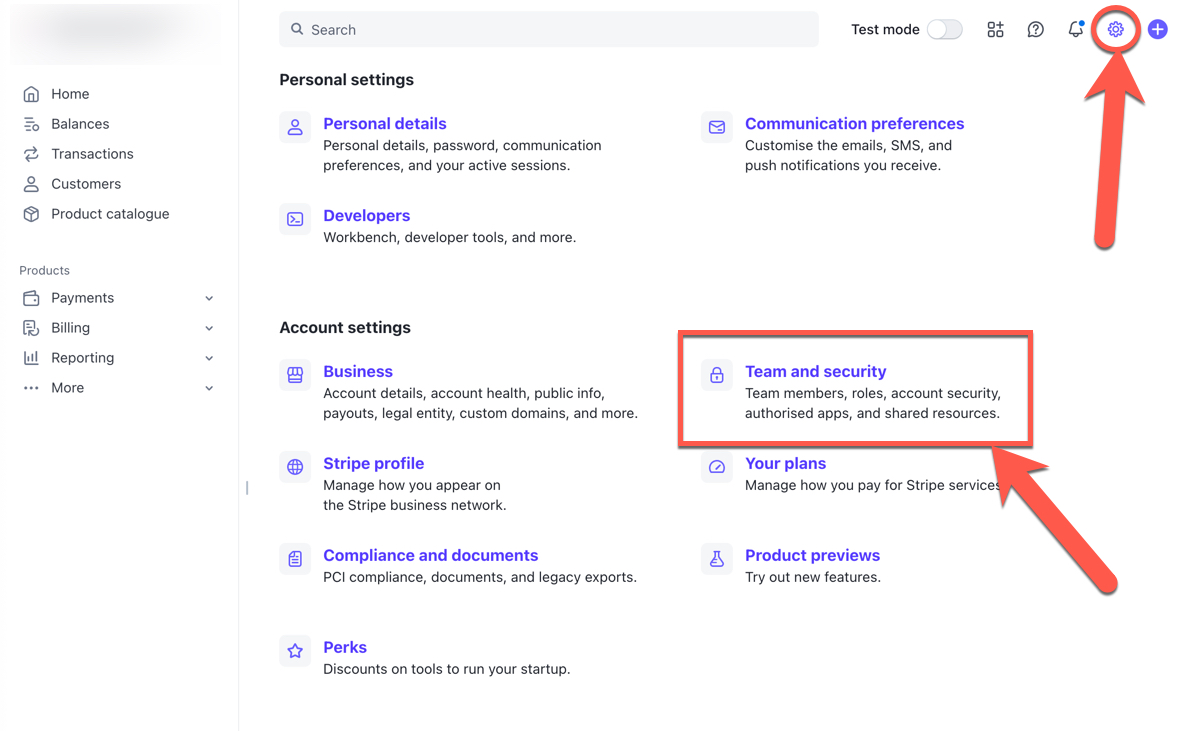Click the Reporting bar chart icon

(31, 358)
